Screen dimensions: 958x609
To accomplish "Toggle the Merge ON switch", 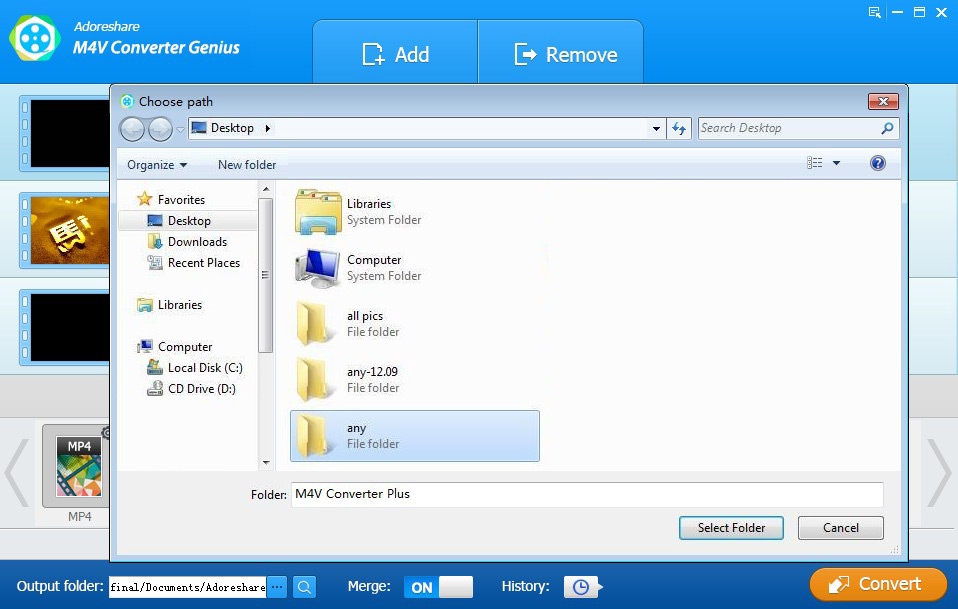I will (x=438, y=587).
